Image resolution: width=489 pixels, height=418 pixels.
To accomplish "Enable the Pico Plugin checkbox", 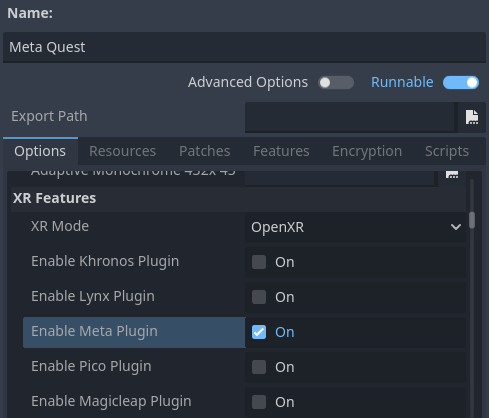I will tap(259, 367).
